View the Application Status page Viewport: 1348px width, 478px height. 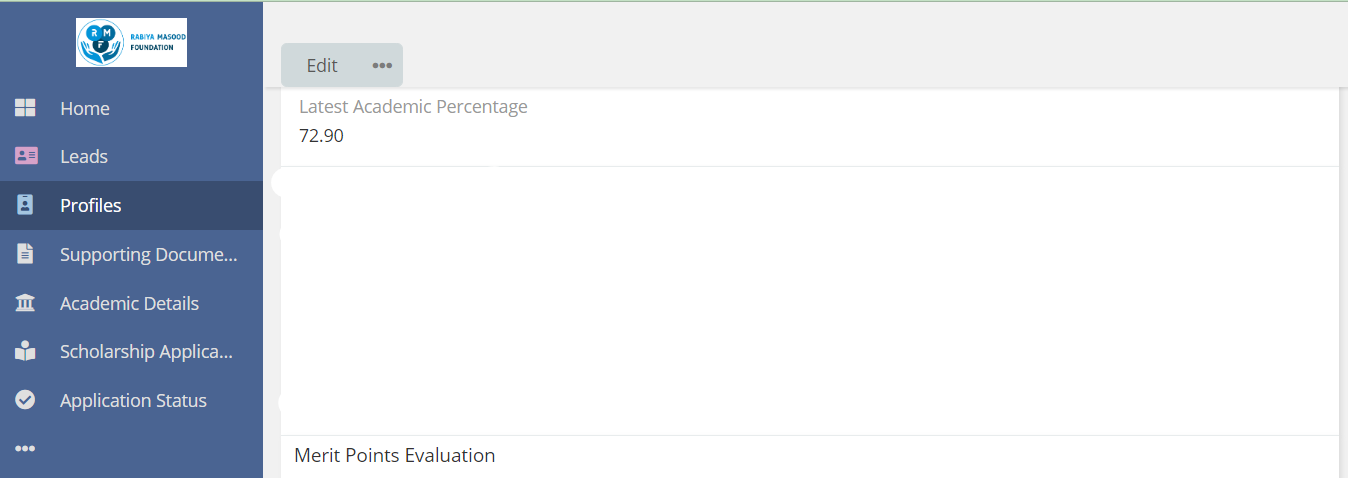pyautogui.click(x=133, y=400)
